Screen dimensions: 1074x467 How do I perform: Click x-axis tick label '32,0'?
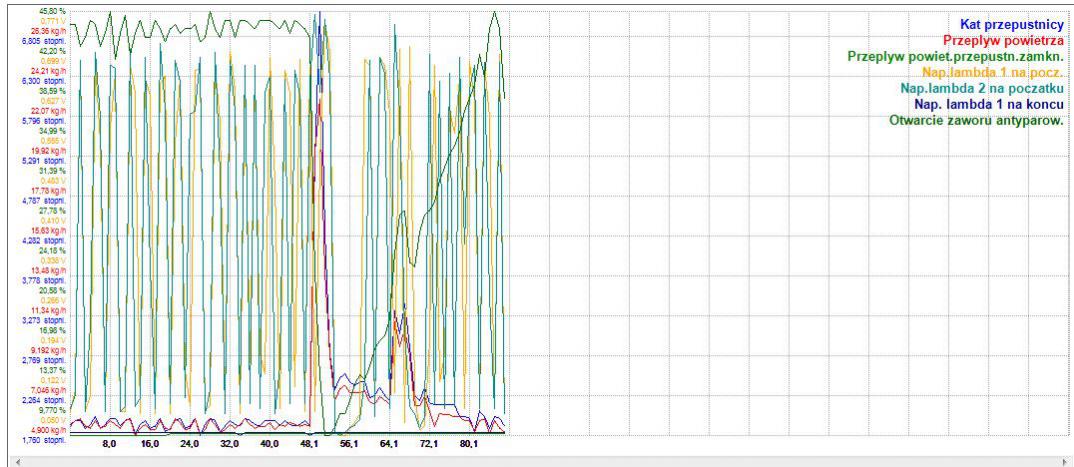(x=229, y=444)
